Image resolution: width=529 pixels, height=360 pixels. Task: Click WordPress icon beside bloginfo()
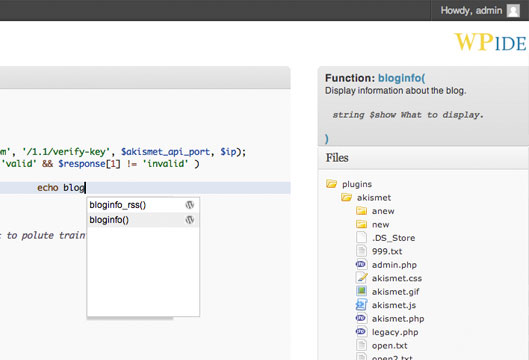pos(190,220)
